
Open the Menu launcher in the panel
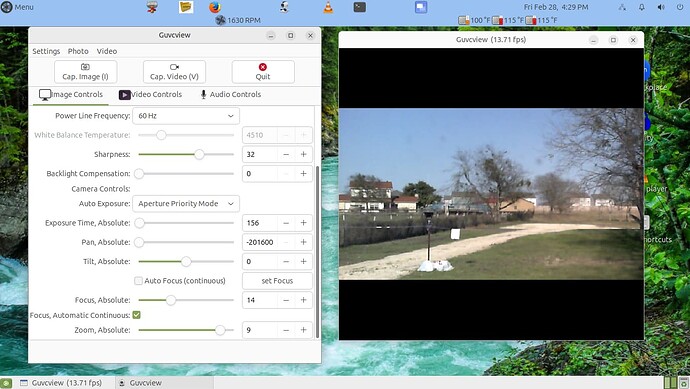click(x=17, y=7)
